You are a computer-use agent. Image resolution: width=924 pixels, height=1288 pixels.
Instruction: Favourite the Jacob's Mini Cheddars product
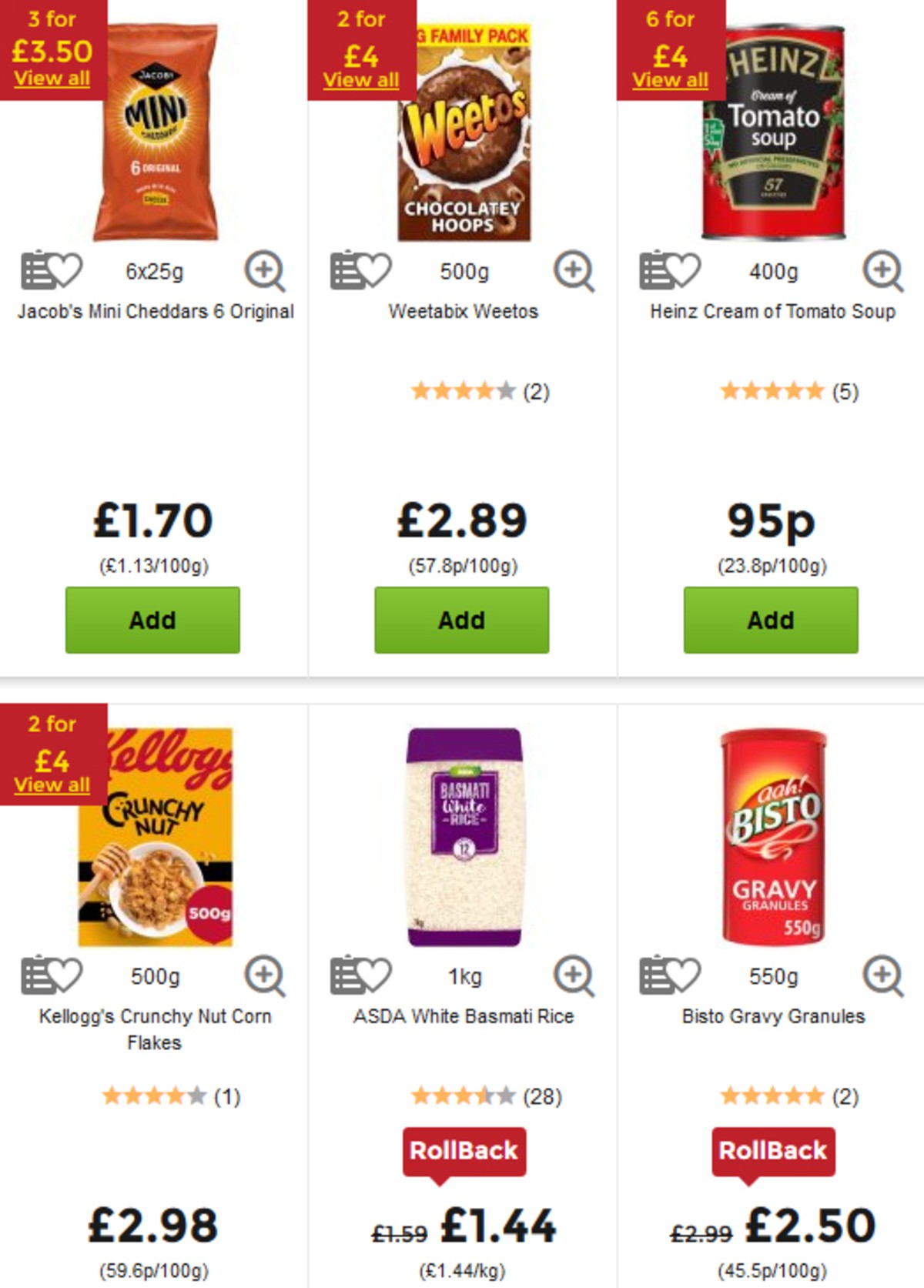point(65,269)
